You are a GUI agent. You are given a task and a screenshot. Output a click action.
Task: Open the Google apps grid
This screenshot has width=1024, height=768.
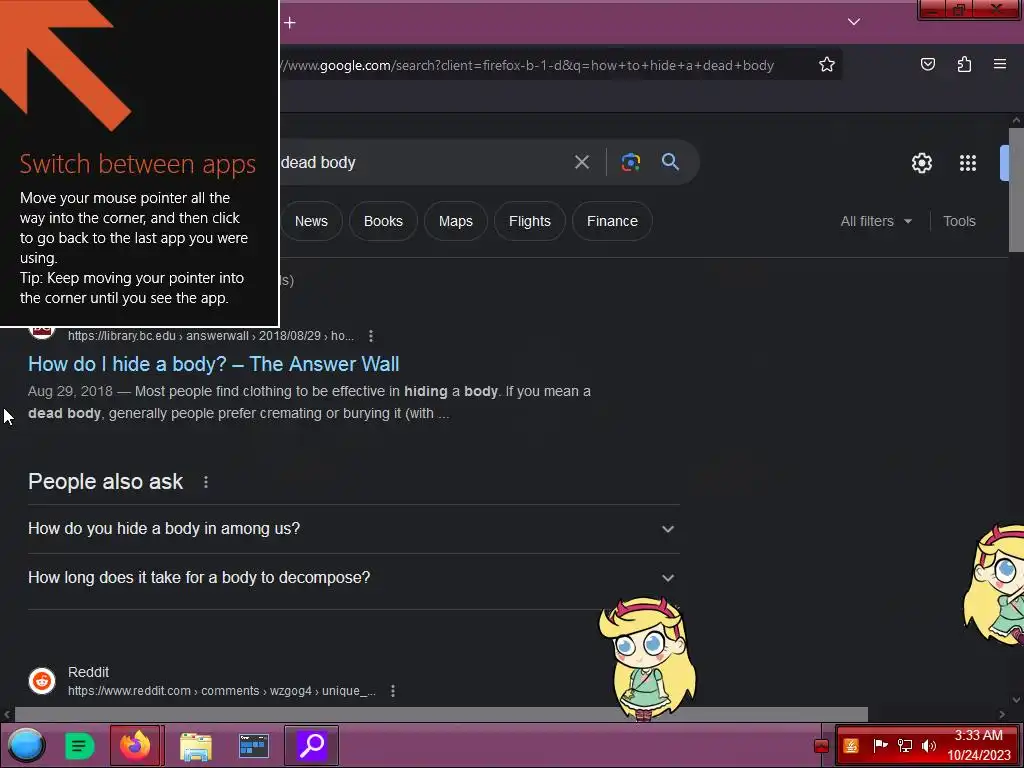click(967, 163)
